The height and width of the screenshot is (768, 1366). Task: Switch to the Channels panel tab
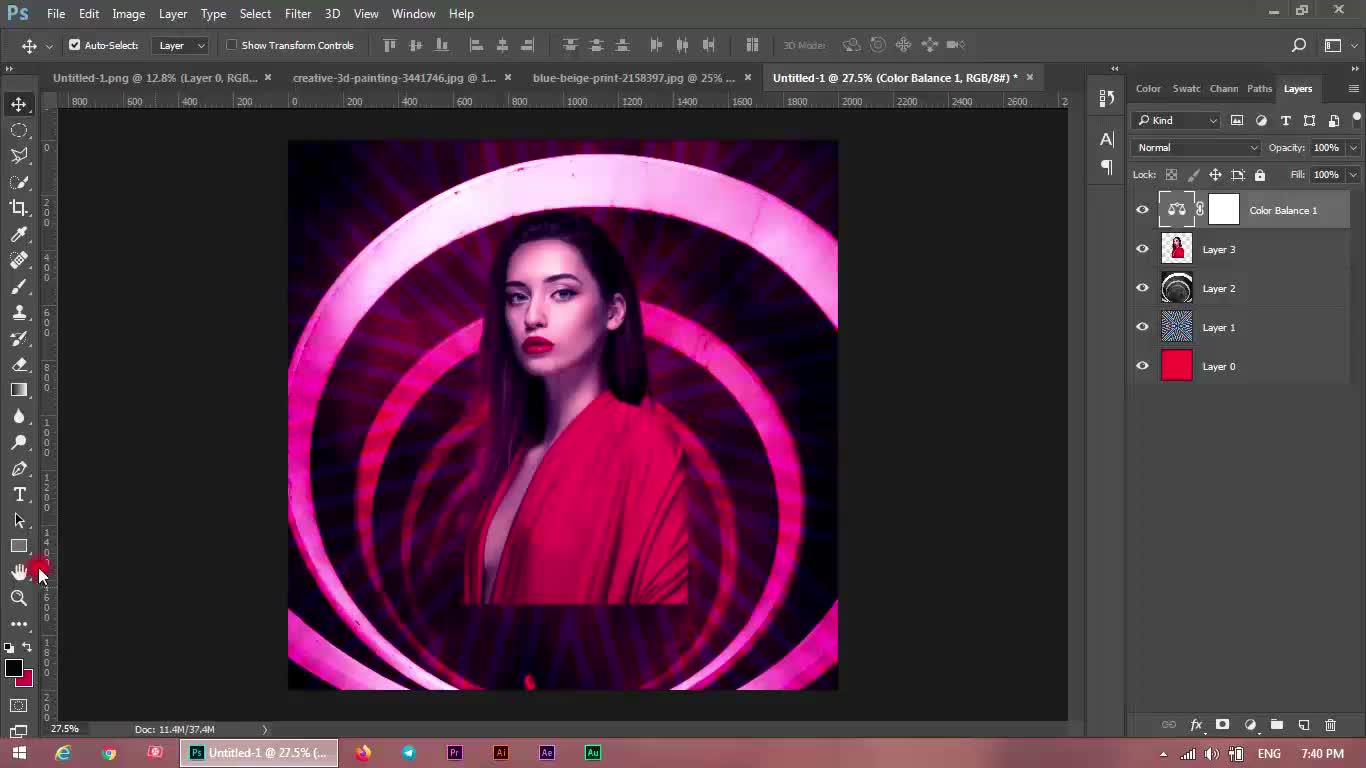(x=1223, y=89)
